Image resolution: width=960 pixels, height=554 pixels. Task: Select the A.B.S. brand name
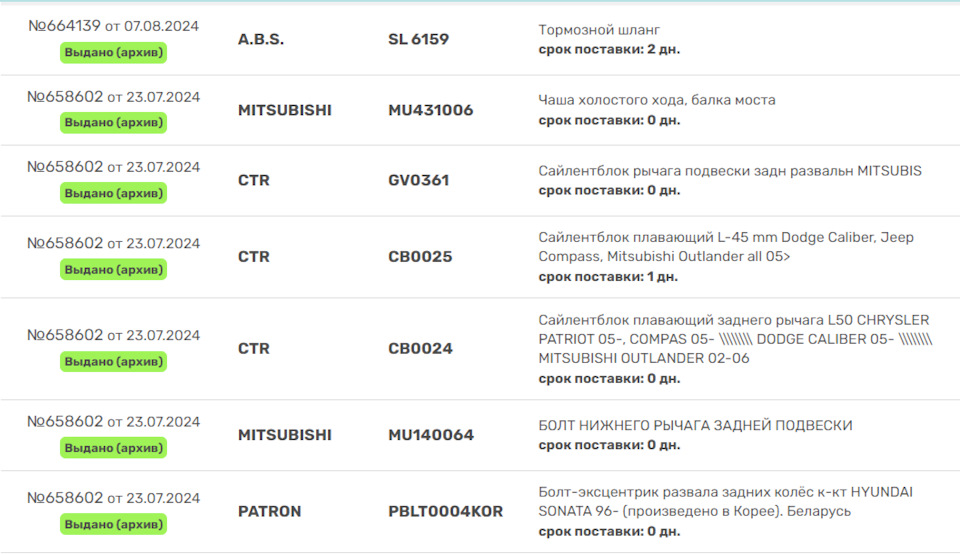[x=261, y=39]
